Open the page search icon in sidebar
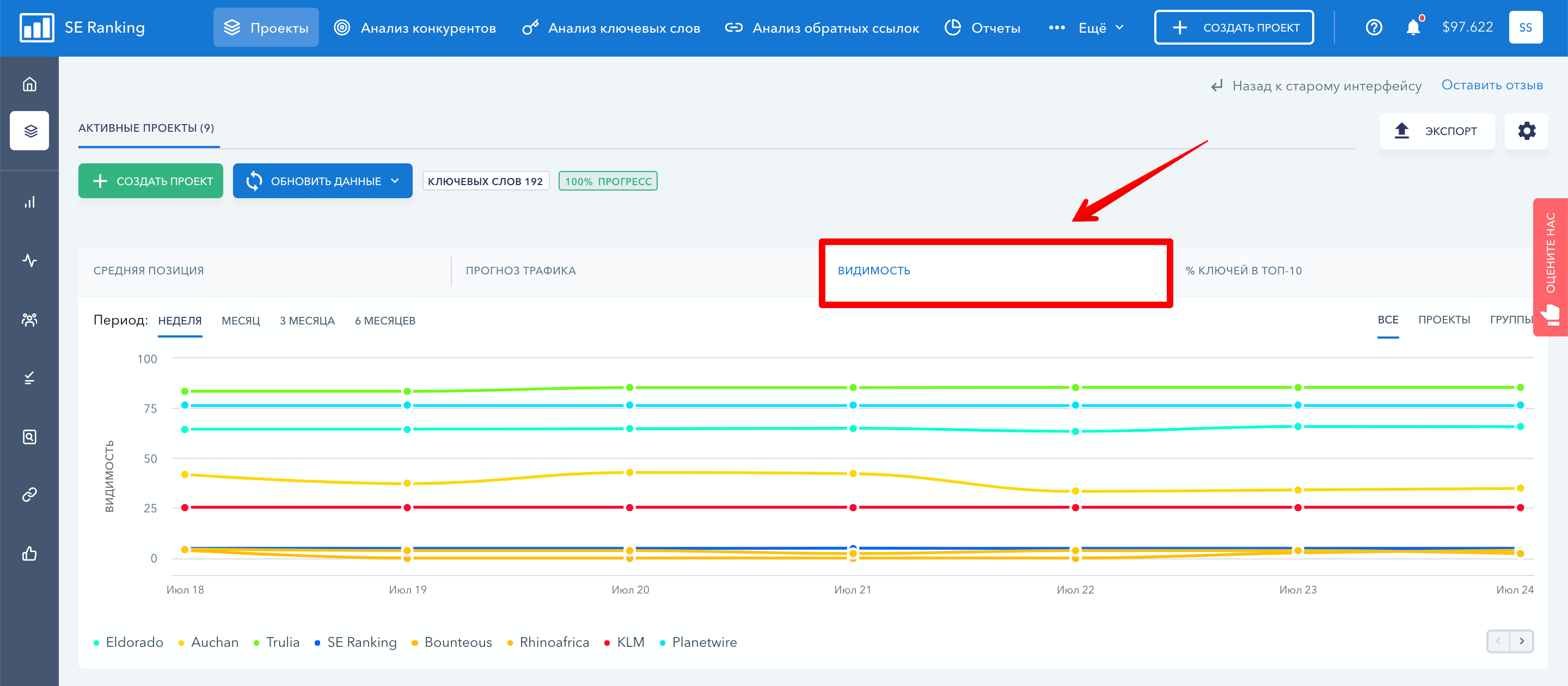The width and height of the screenshot is (1568, 686). [29, 437]
